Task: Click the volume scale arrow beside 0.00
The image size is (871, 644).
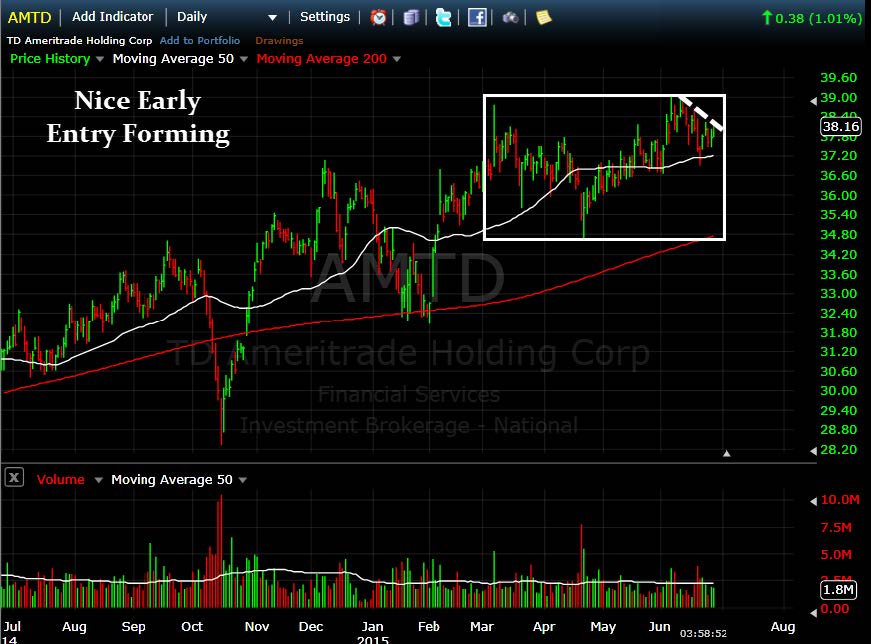Action: click(813, 612)
